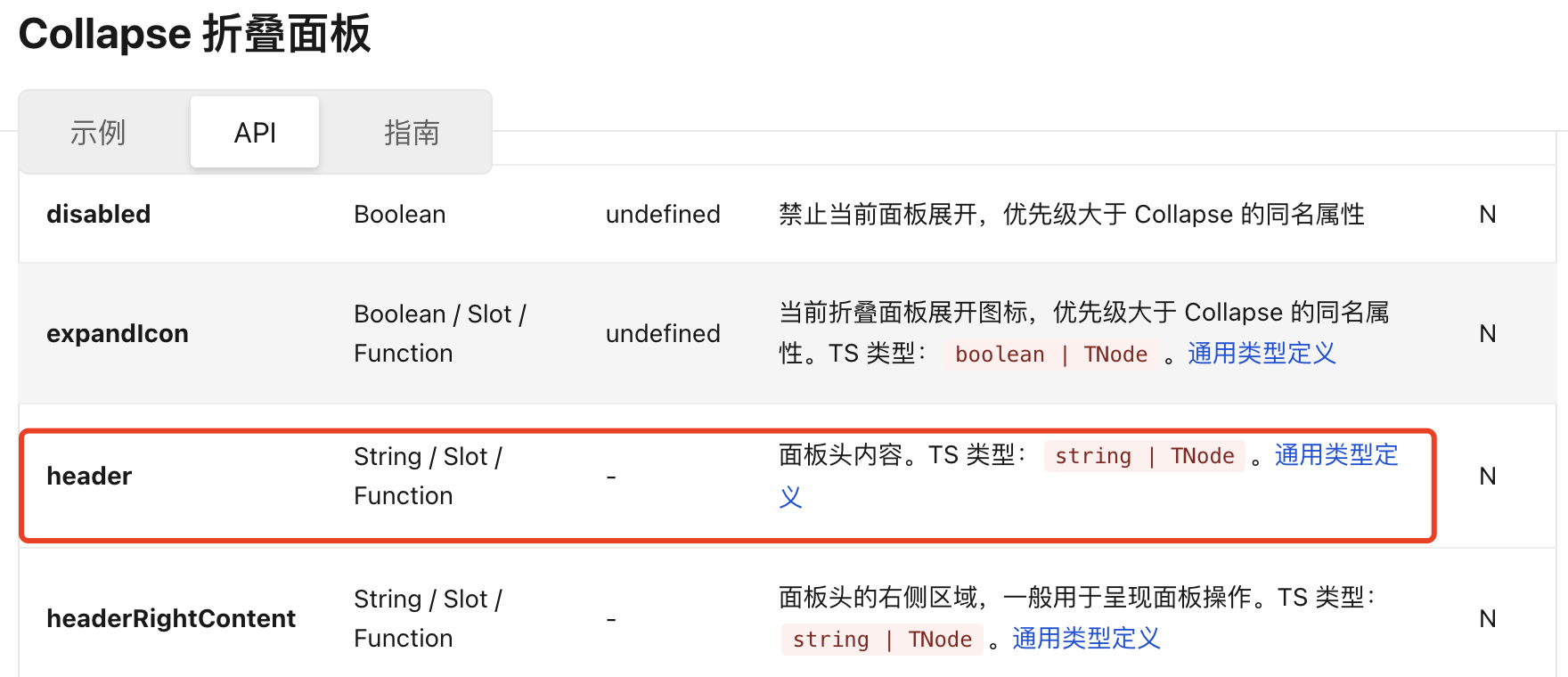1568x677 pixels.
Task: Click Boolean type text in disabled row
Action: click(x=399, y=214)
